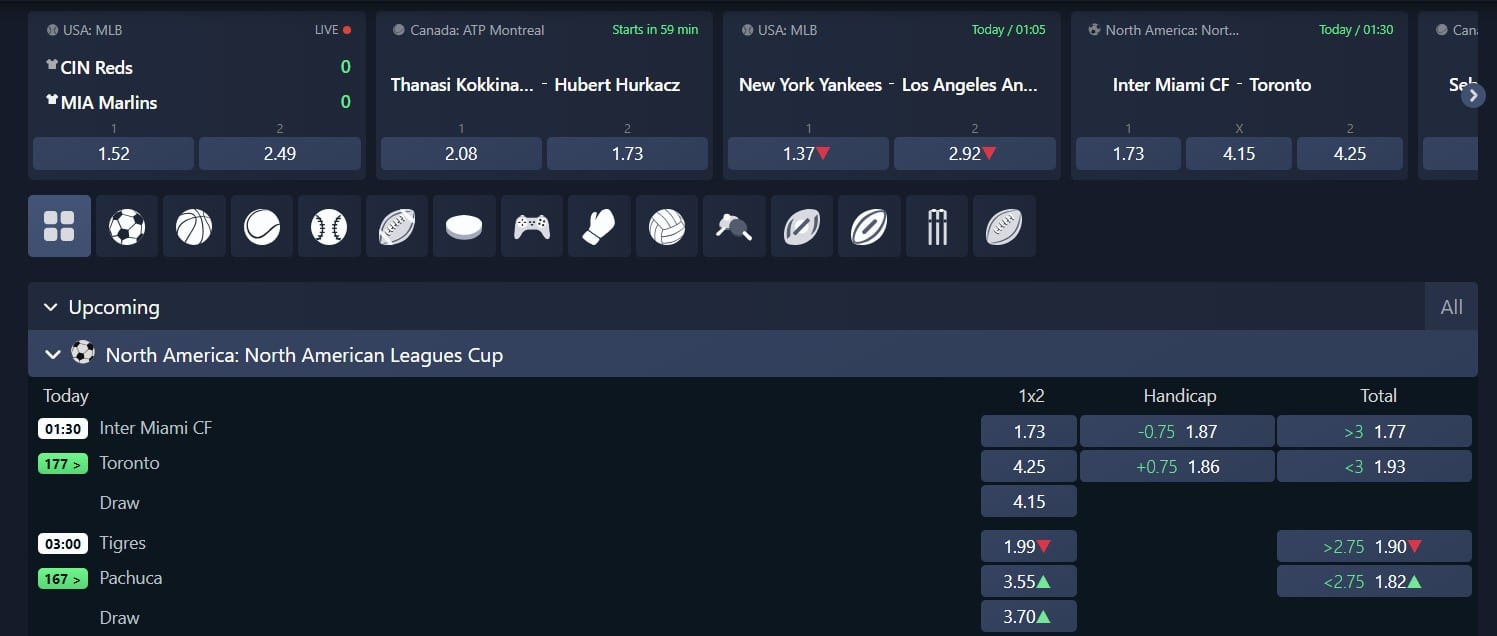Select Inter Miami -0.75 handicap at 1.87
This screenshot has width=1497, height=636.
[x=1177, y=431]
